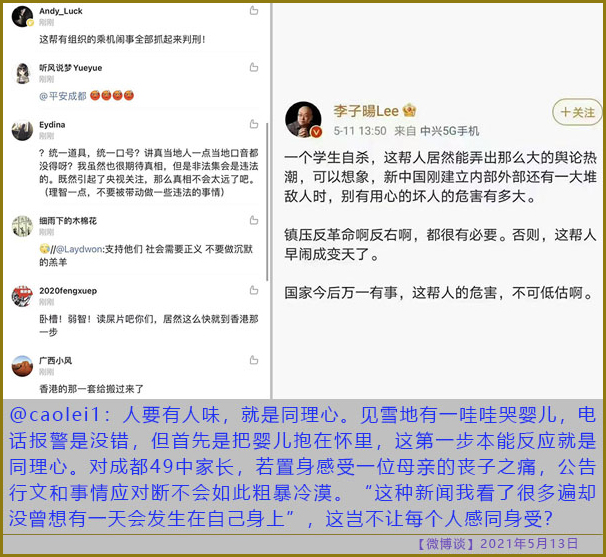606x557 pixels.
Task: Tap the thumbs-up icon on Eydina's comment
Action: (254, 124)
